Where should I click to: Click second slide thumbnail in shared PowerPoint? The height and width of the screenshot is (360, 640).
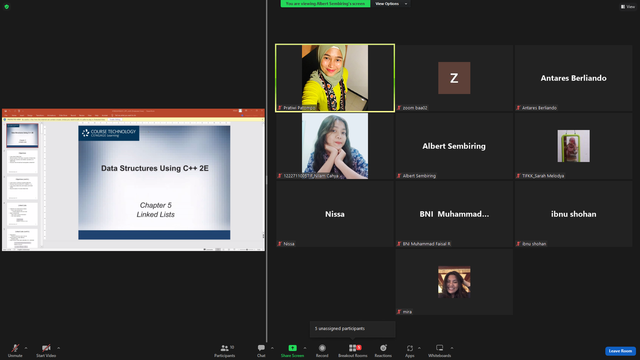click(22, 162)
